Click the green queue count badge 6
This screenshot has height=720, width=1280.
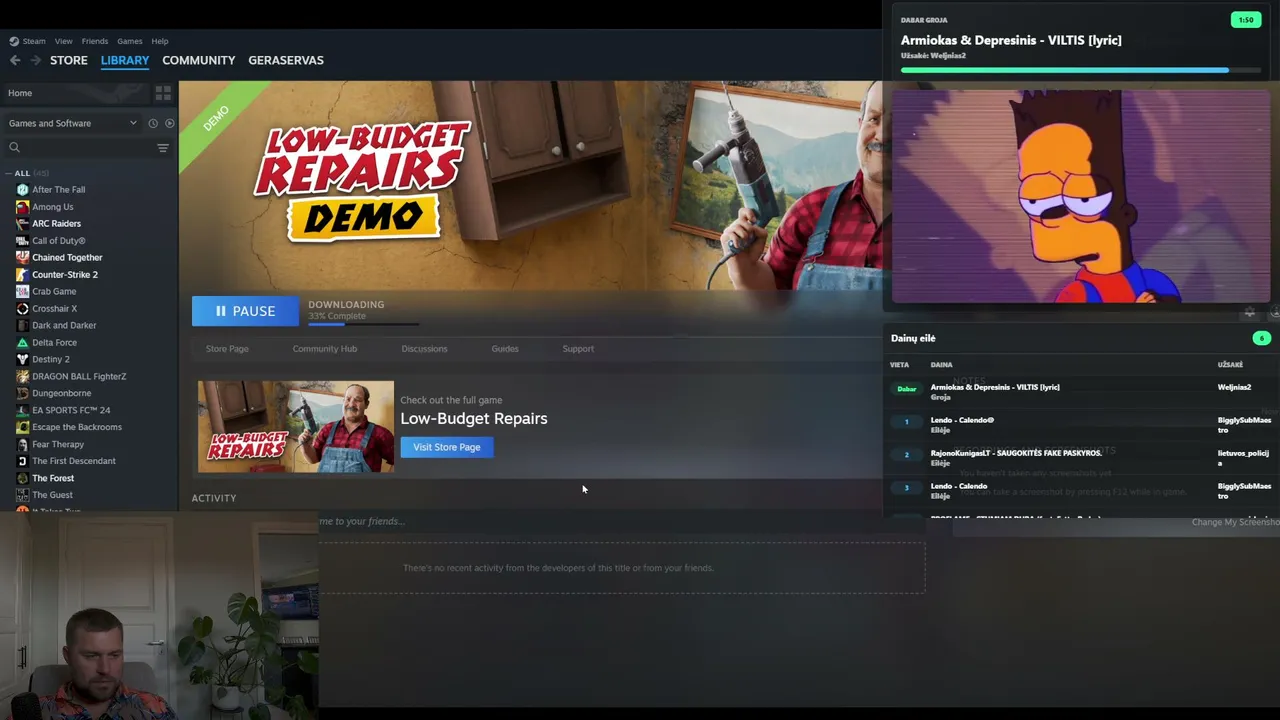[1261, 338]
